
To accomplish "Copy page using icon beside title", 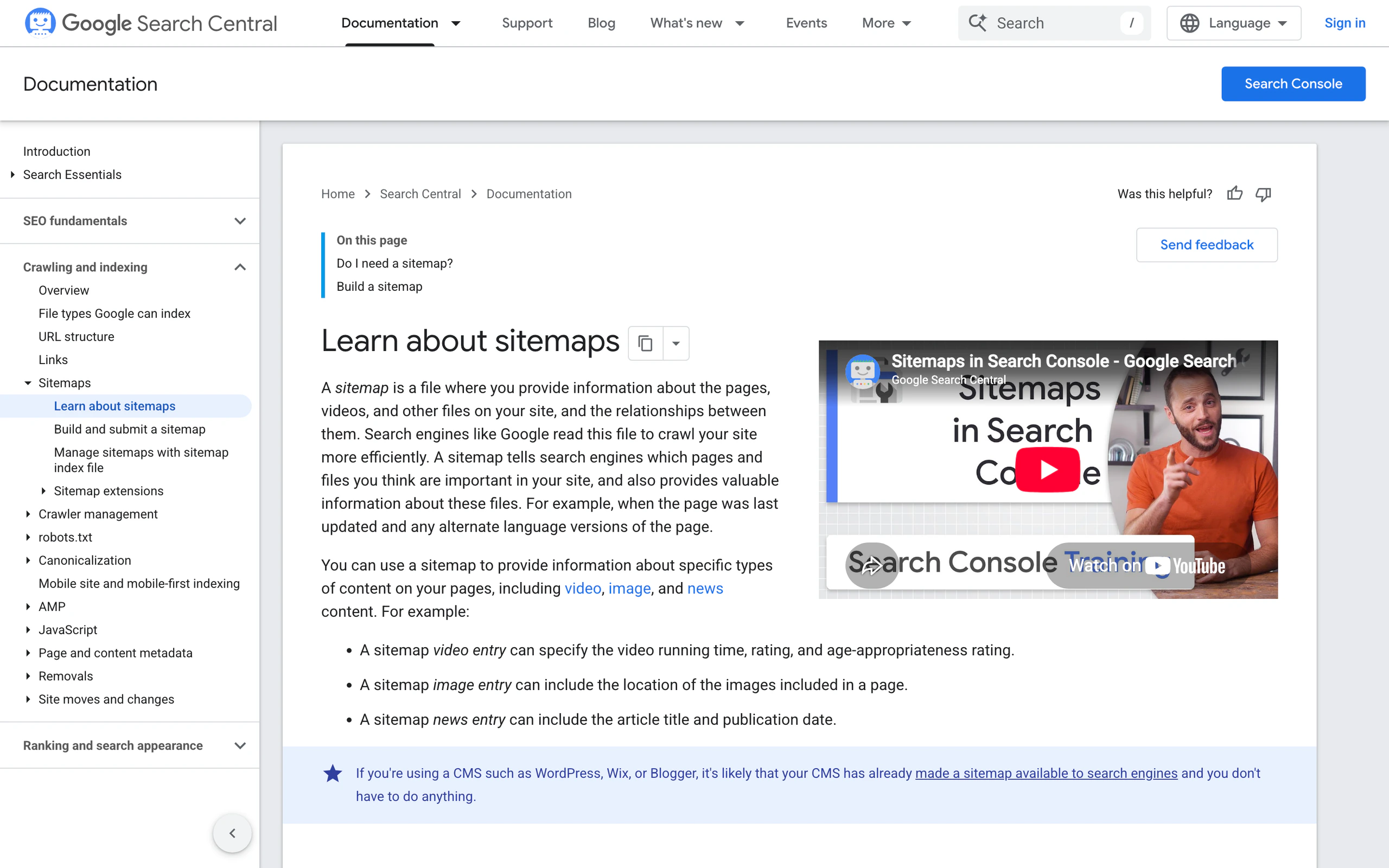I will [646, 343].
